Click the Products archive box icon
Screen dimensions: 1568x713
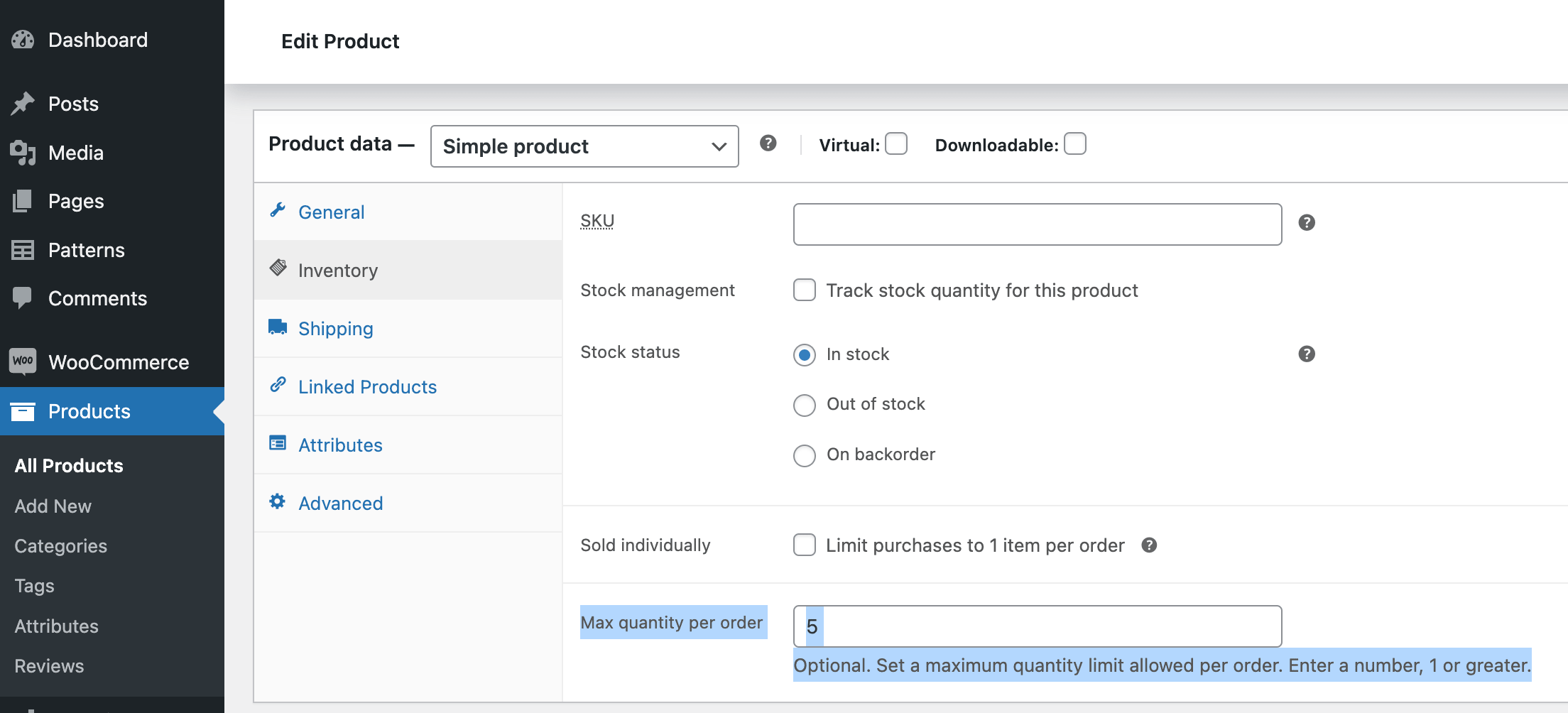pyautogui.click(x=23, y=411)
